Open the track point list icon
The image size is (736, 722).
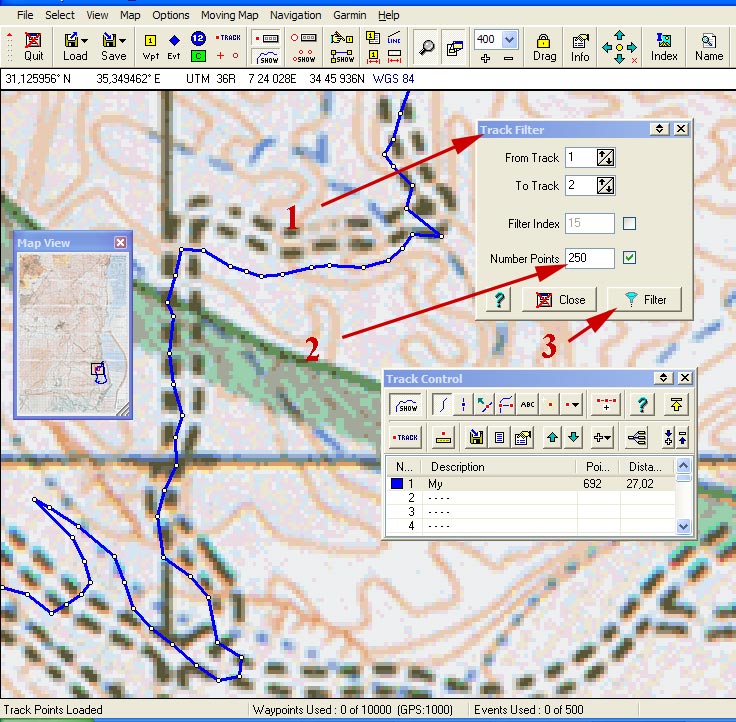tap(499, 438)
